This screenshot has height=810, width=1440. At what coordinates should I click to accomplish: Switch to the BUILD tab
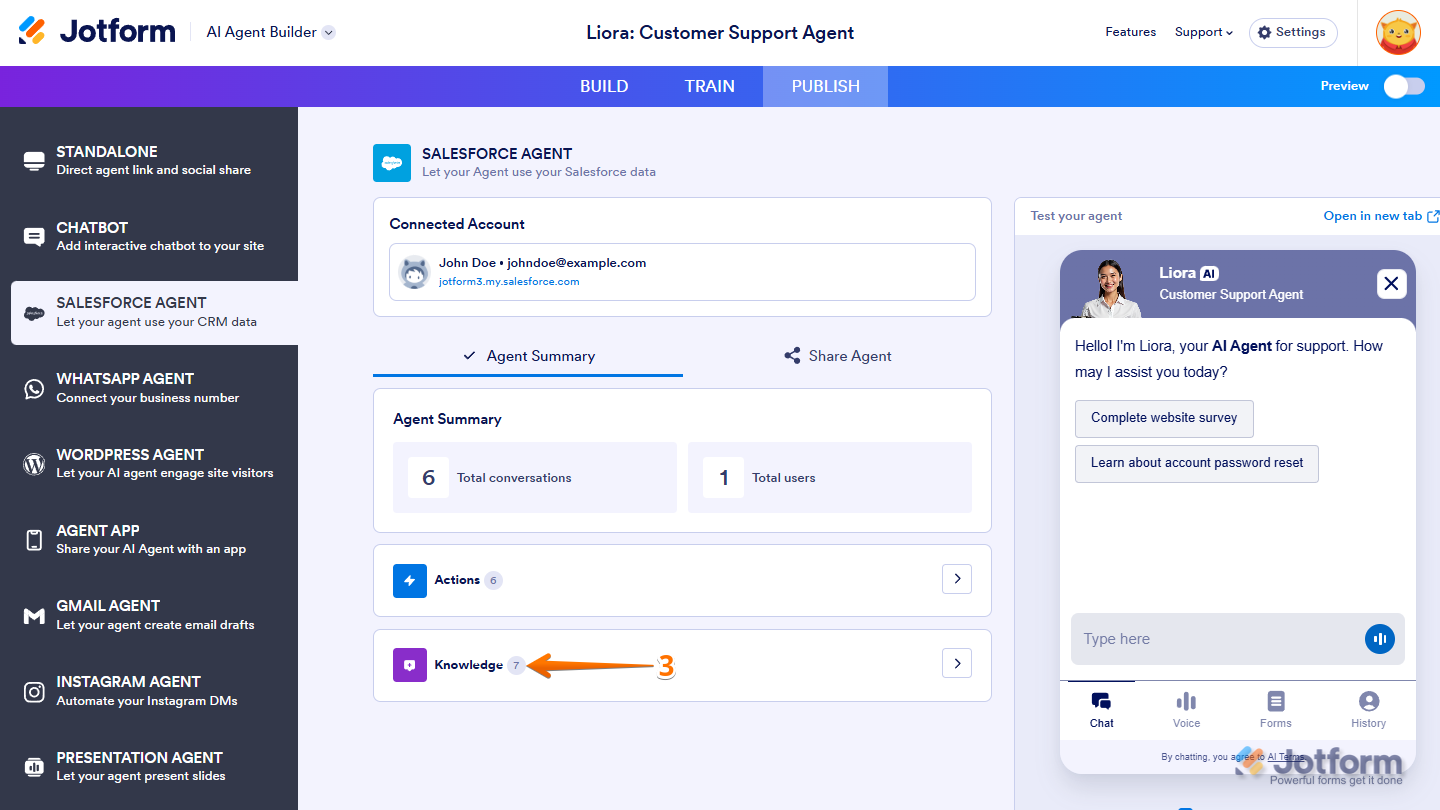tap(604, 86)
